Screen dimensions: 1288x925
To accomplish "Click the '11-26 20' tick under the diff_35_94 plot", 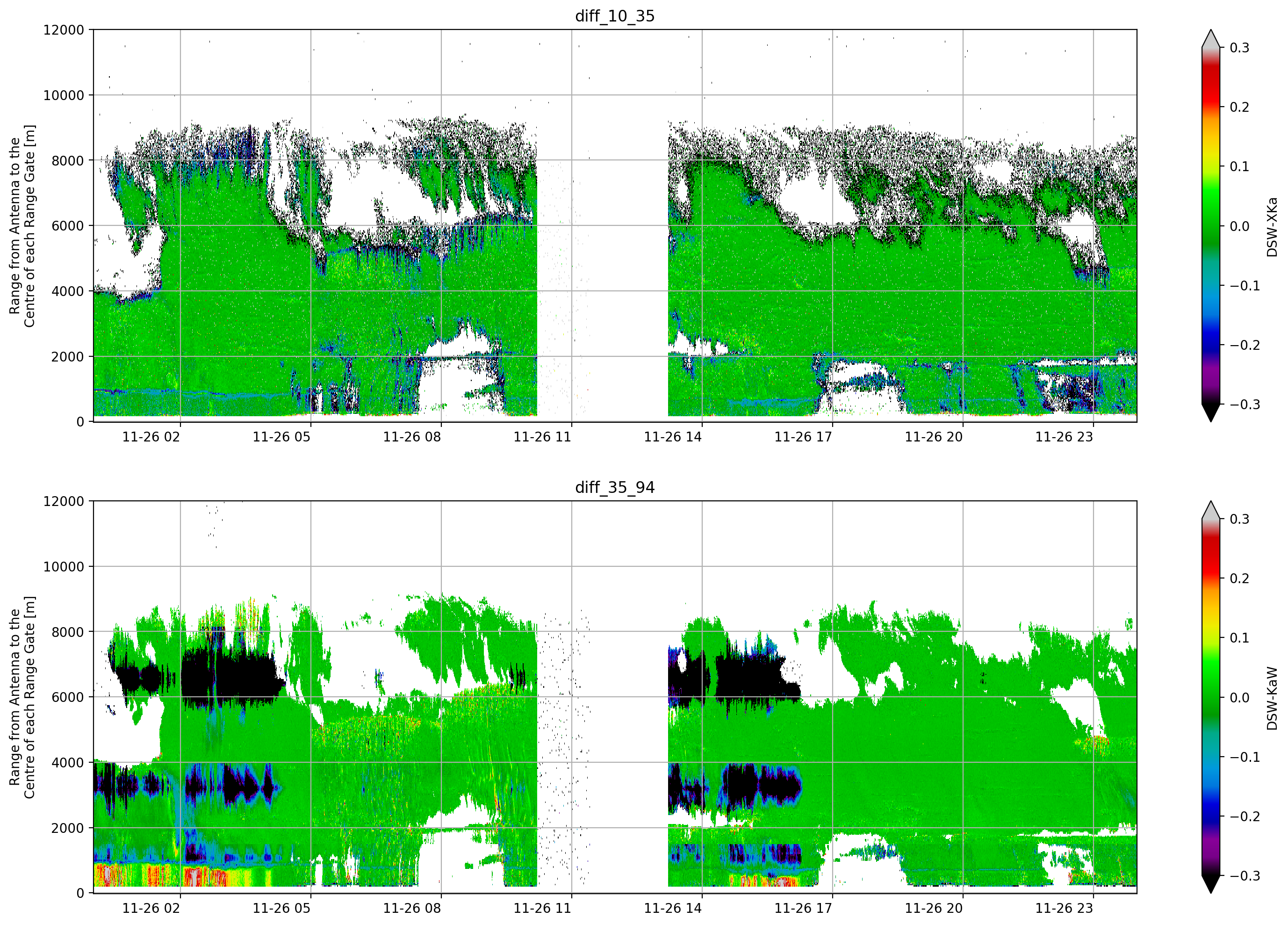I will coord(934,908).
